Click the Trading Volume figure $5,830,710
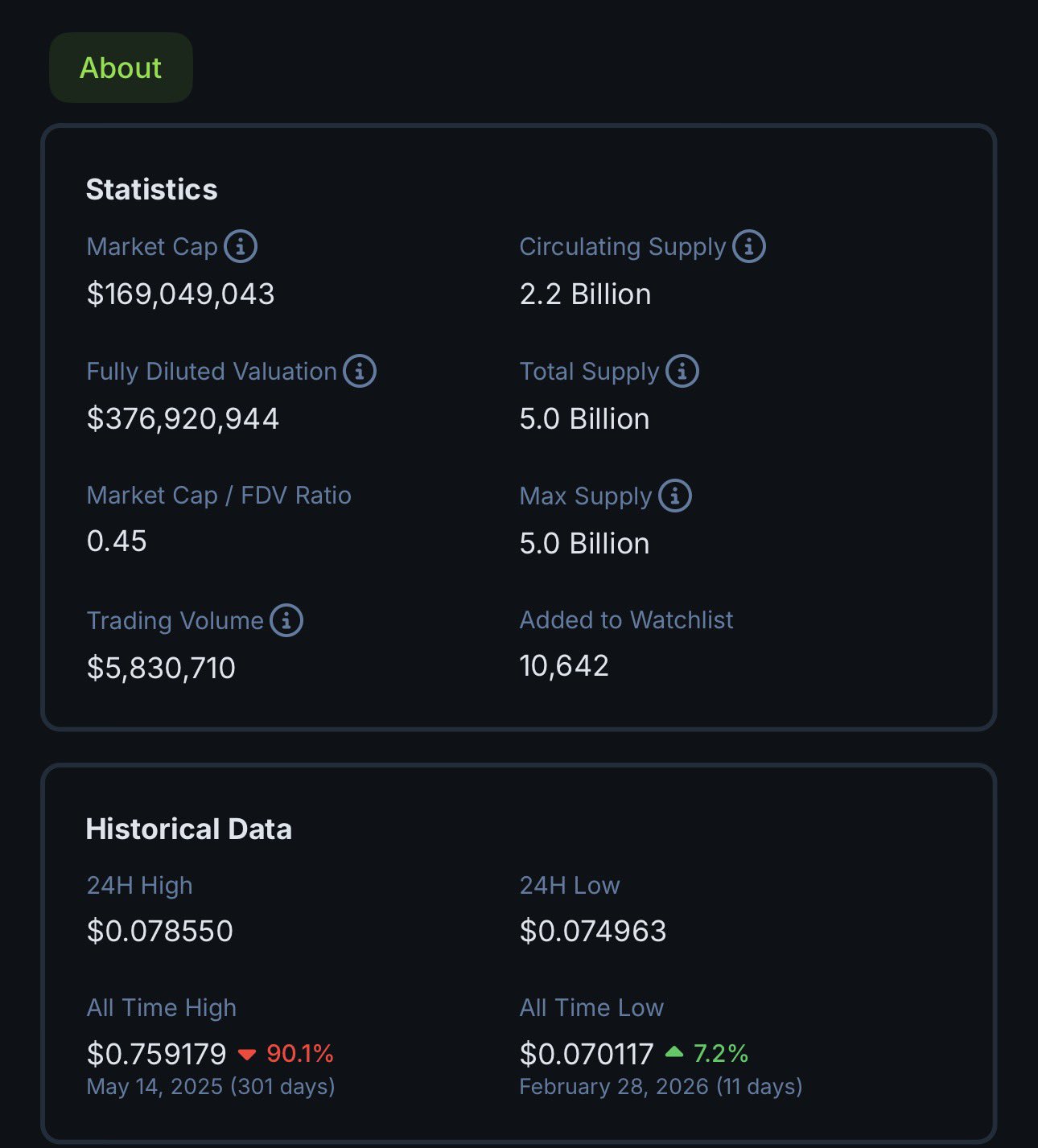 161,669
